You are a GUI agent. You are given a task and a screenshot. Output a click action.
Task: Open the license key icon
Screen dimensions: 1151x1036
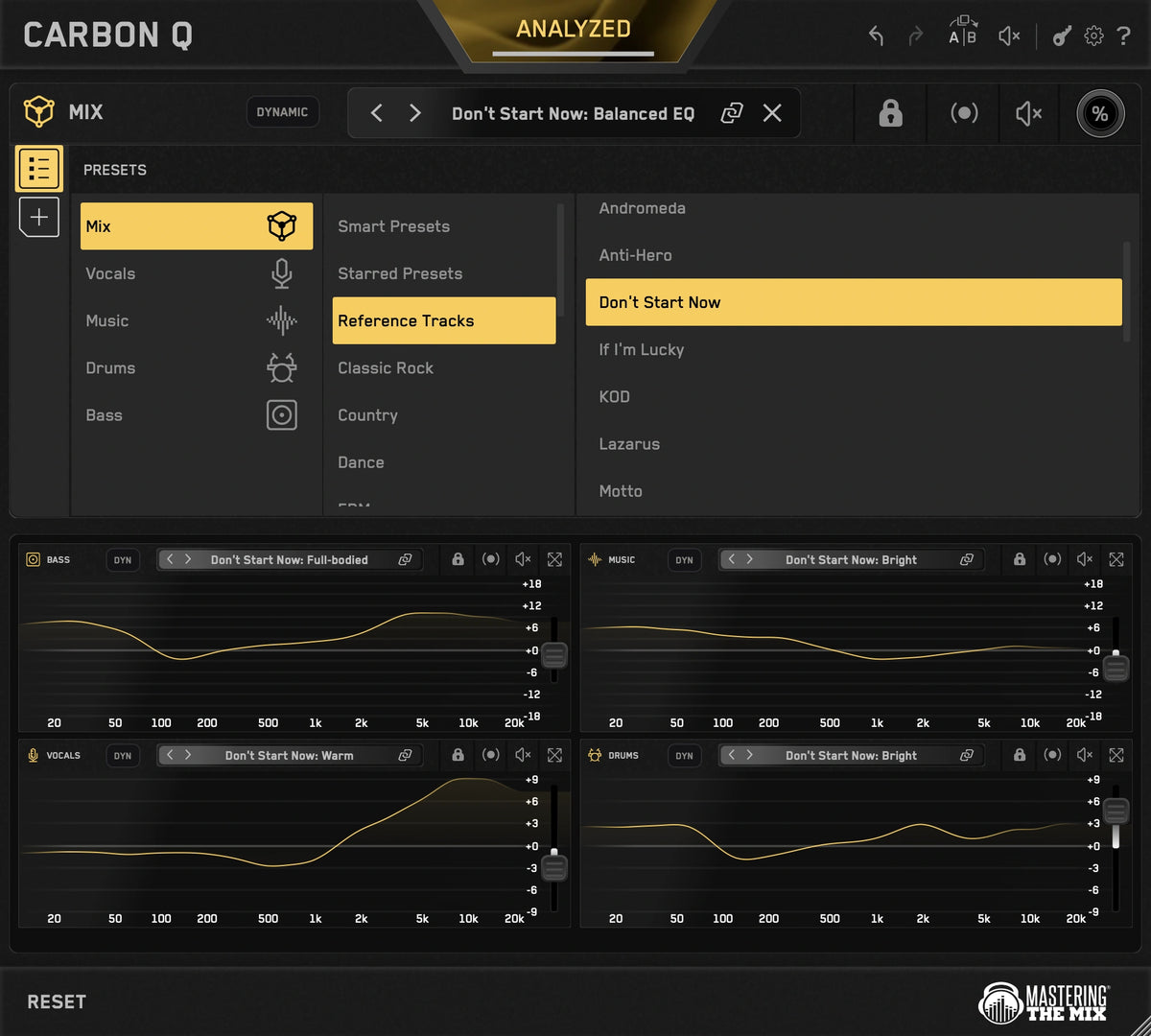pos(1061,36)
